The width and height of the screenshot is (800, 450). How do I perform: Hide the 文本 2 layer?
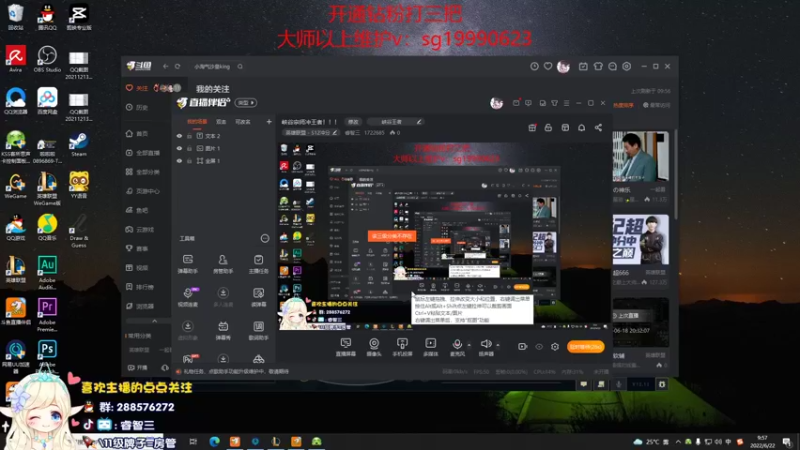(x=179, y=136)
